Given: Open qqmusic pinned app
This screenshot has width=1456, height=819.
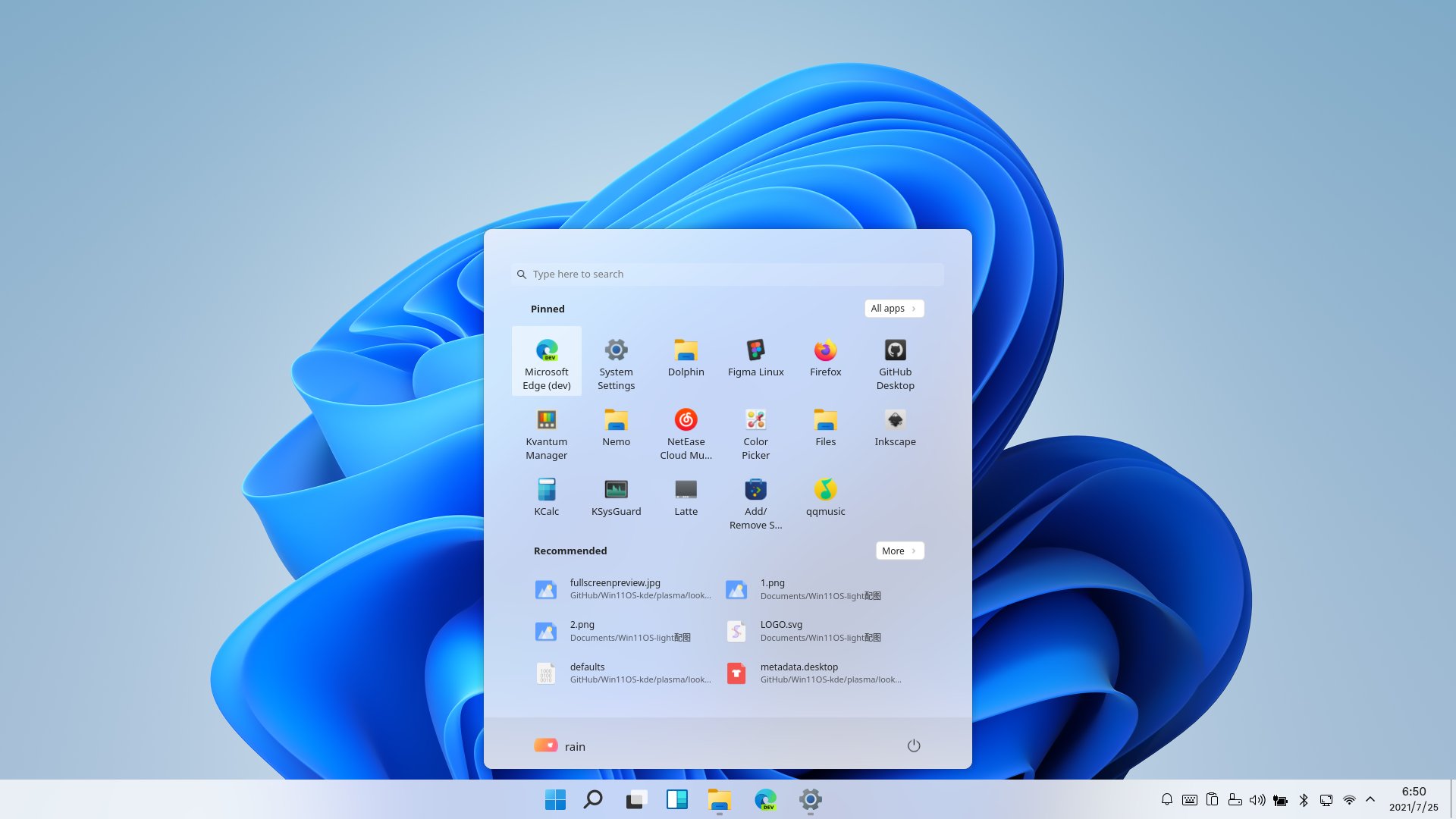Looking at the screenshot, I should click(x=825, y=497).
